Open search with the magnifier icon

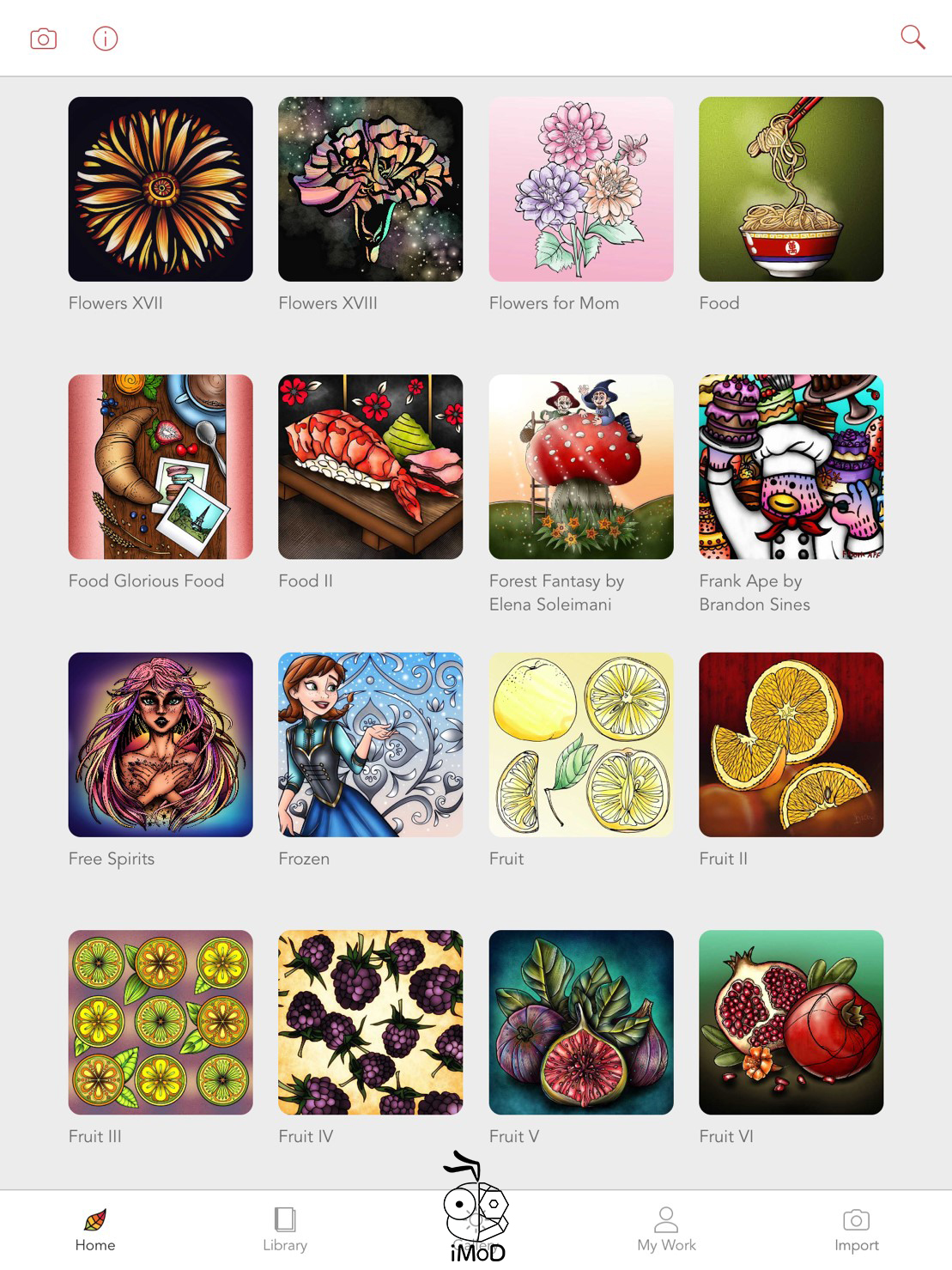point(913,37)
